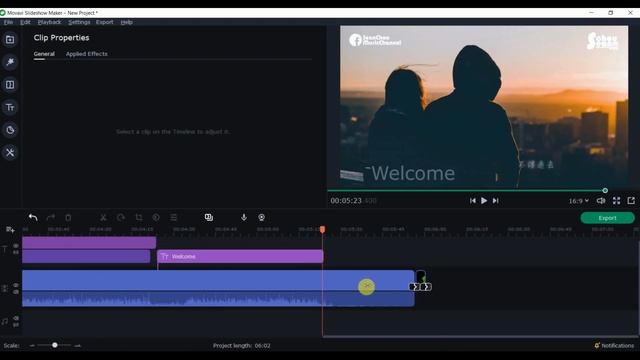Click the timeline Scale slider handle
The height and width of the screenshot is (360, 640).
pos(55,345)
